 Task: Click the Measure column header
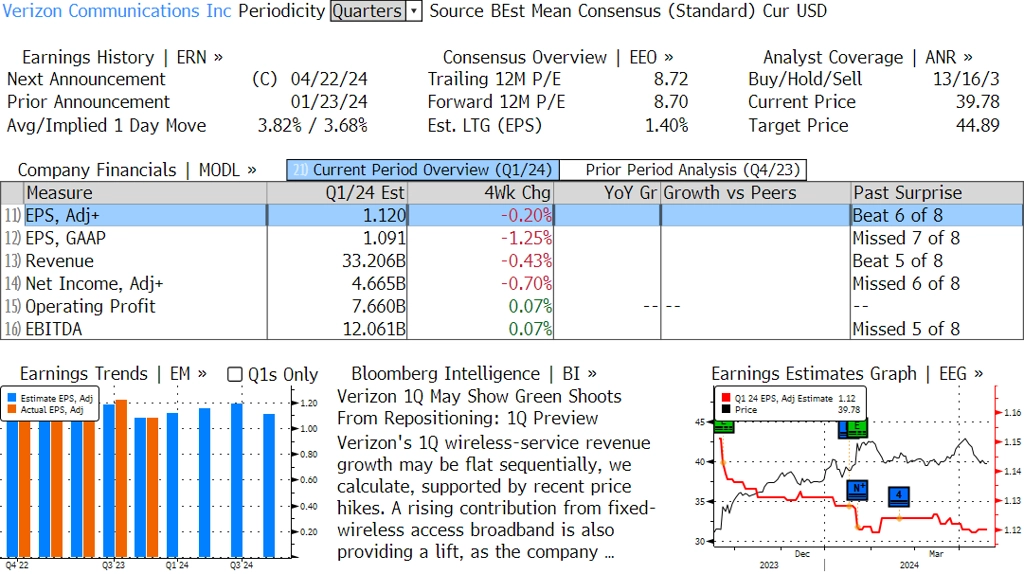point(145,193)
